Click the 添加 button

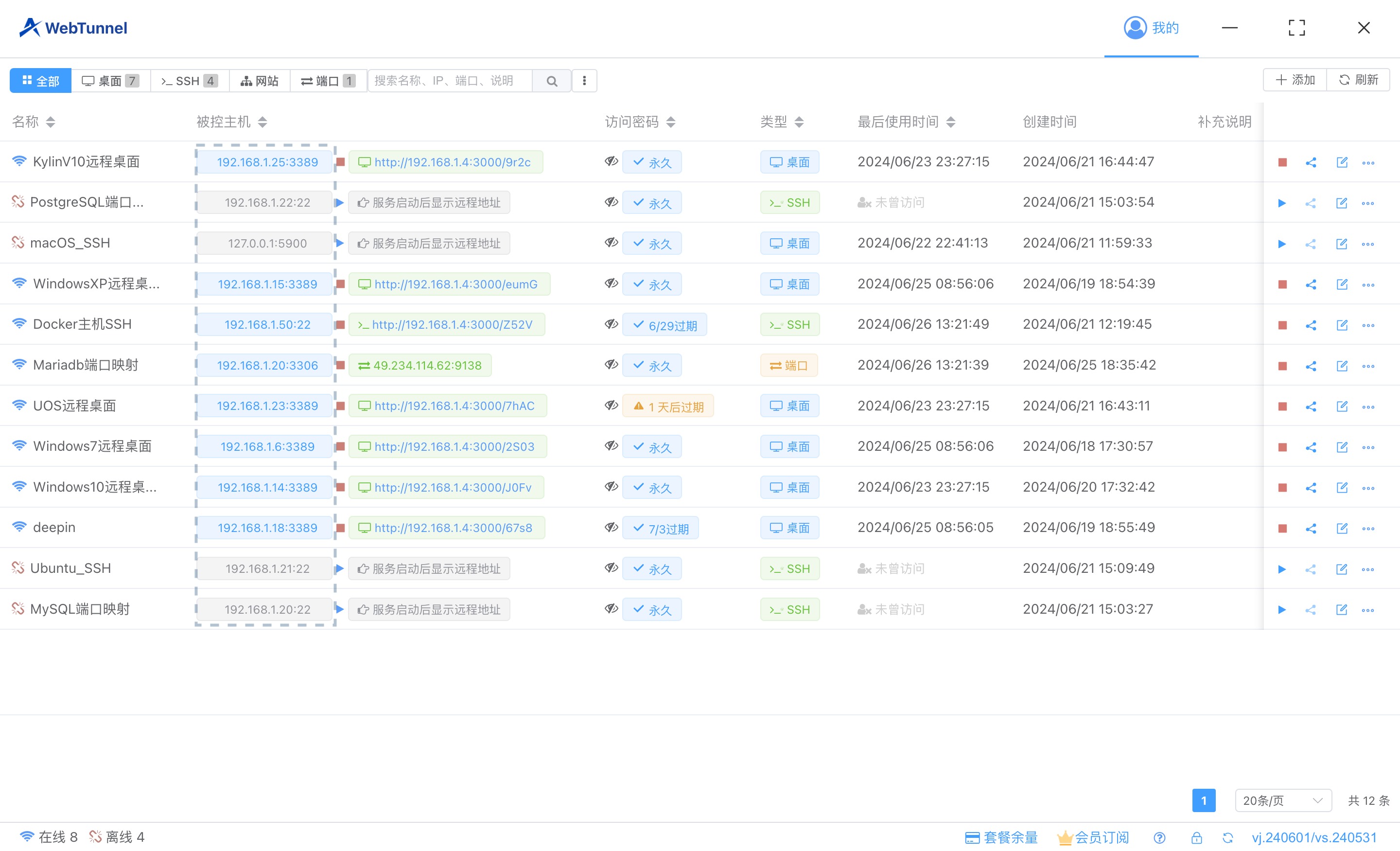click(x=1295, y=80)
